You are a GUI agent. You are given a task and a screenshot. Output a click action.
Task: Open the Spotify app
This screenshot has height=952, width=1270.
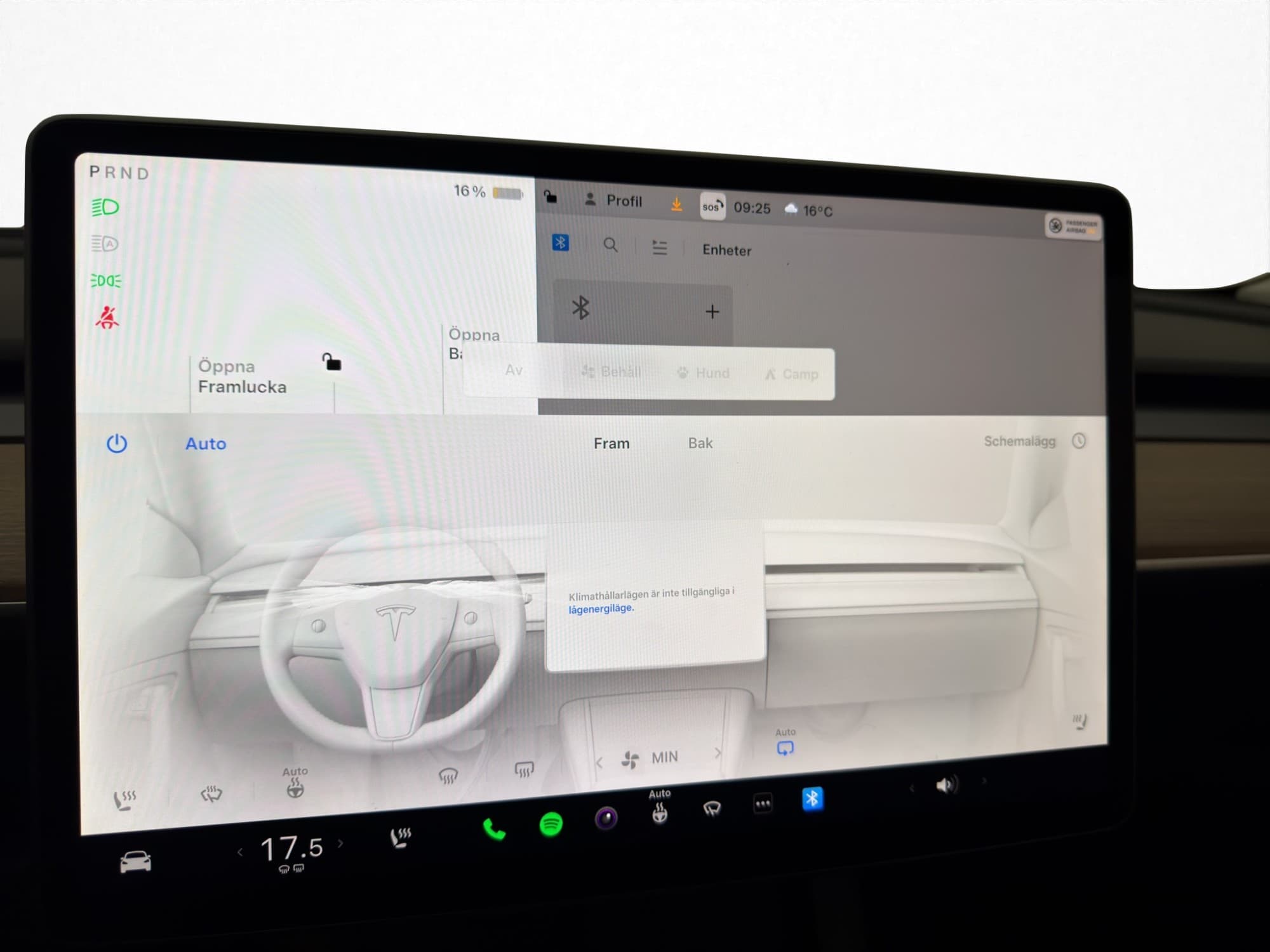click(x=551, y=824)
